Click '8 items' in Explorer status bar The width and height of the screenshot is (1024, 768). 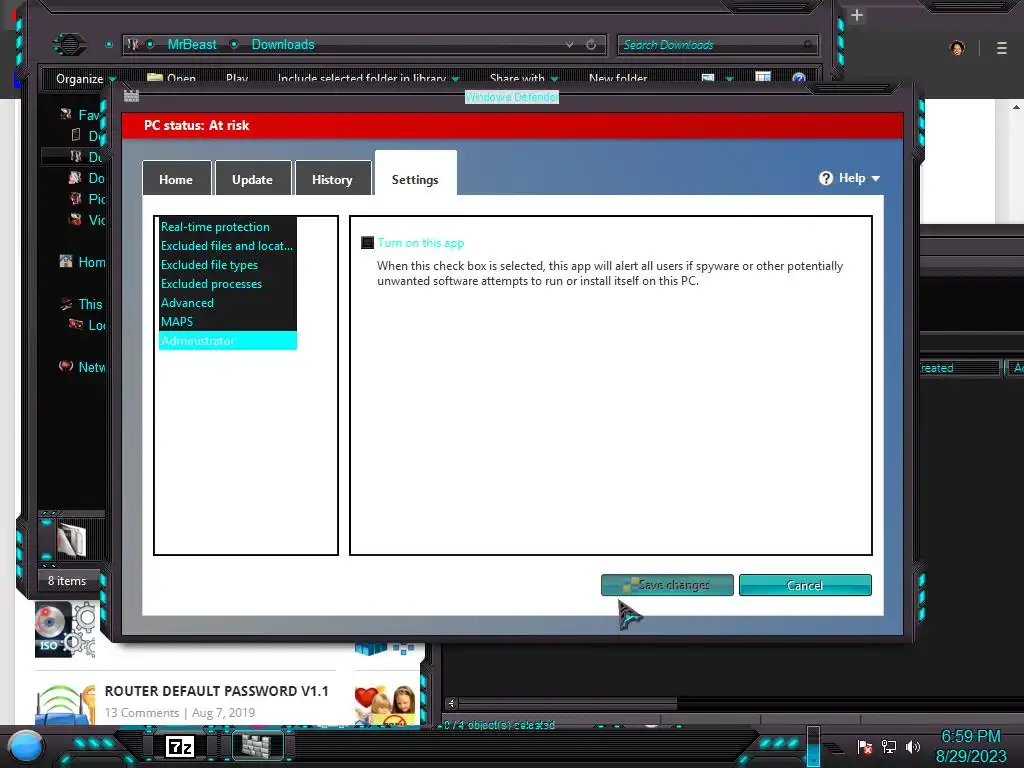67,581
